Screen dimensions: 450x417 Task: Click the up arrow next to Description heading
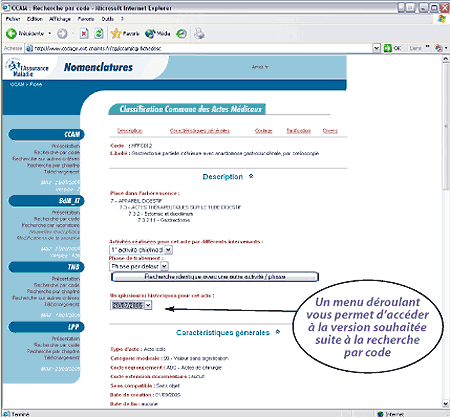point(251,176)
